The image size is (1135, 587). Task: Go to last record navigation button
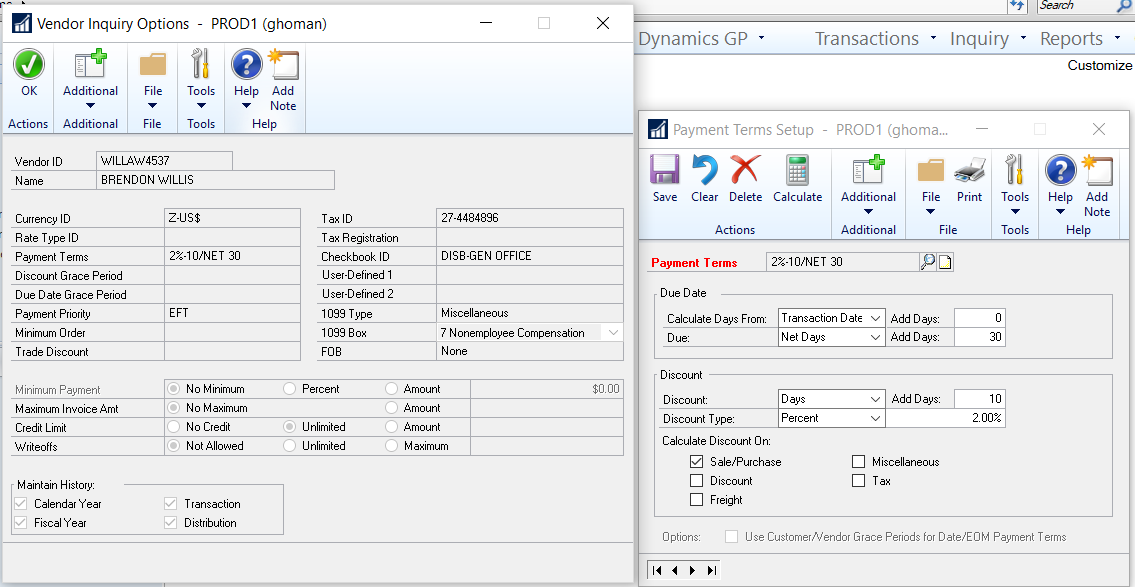tap(711, 570)
